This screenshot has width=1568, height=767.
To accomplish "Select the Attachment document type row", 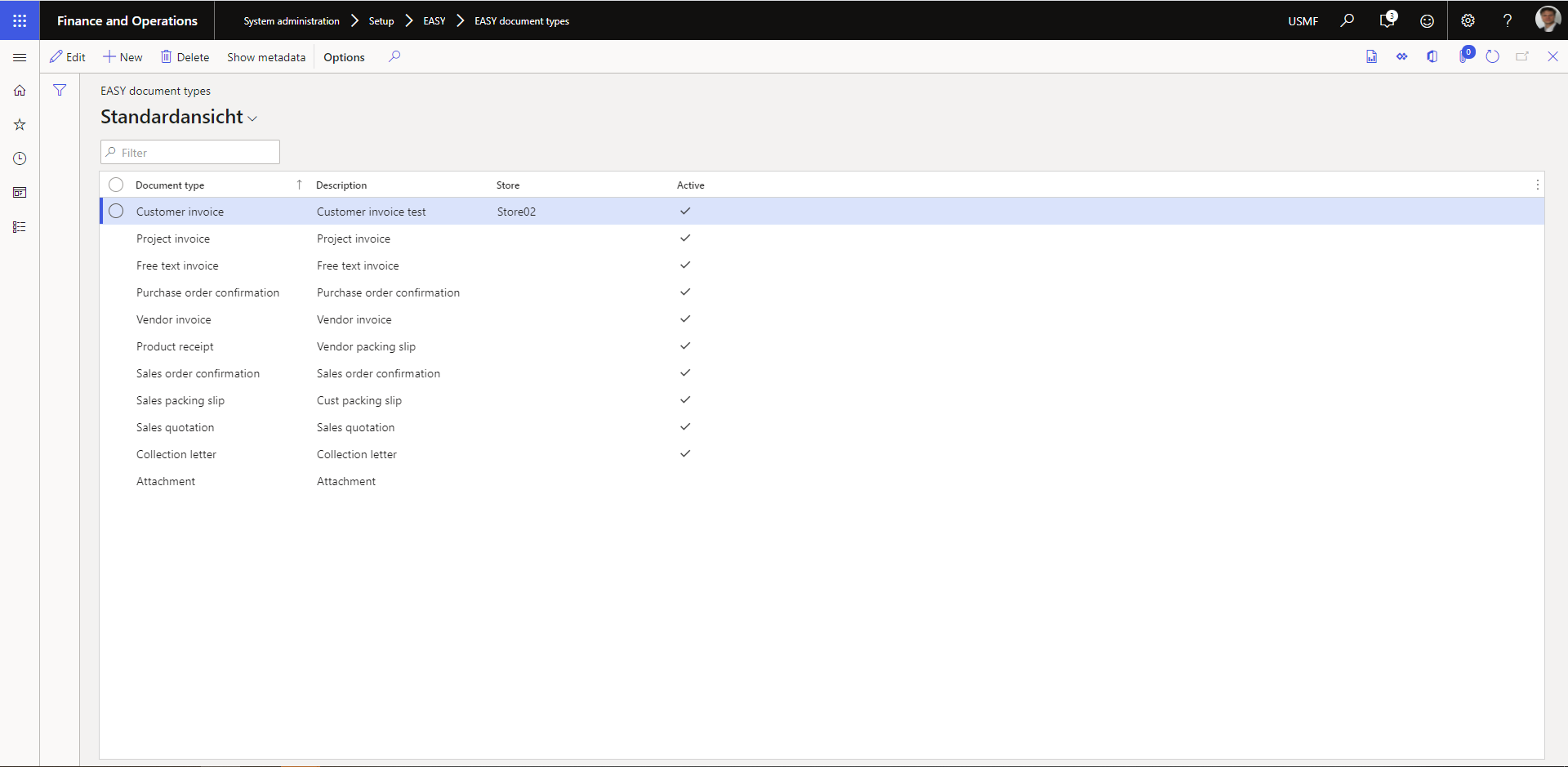I will tap(166, 481).
